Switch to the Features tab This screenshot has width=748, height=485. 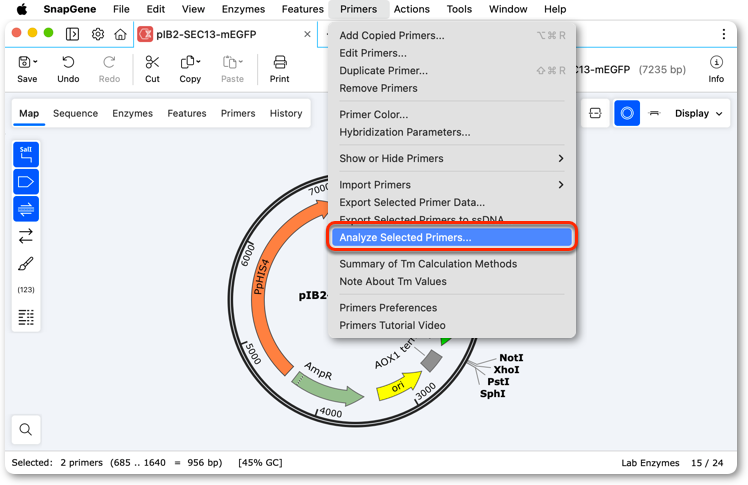[x=187, y=114]
